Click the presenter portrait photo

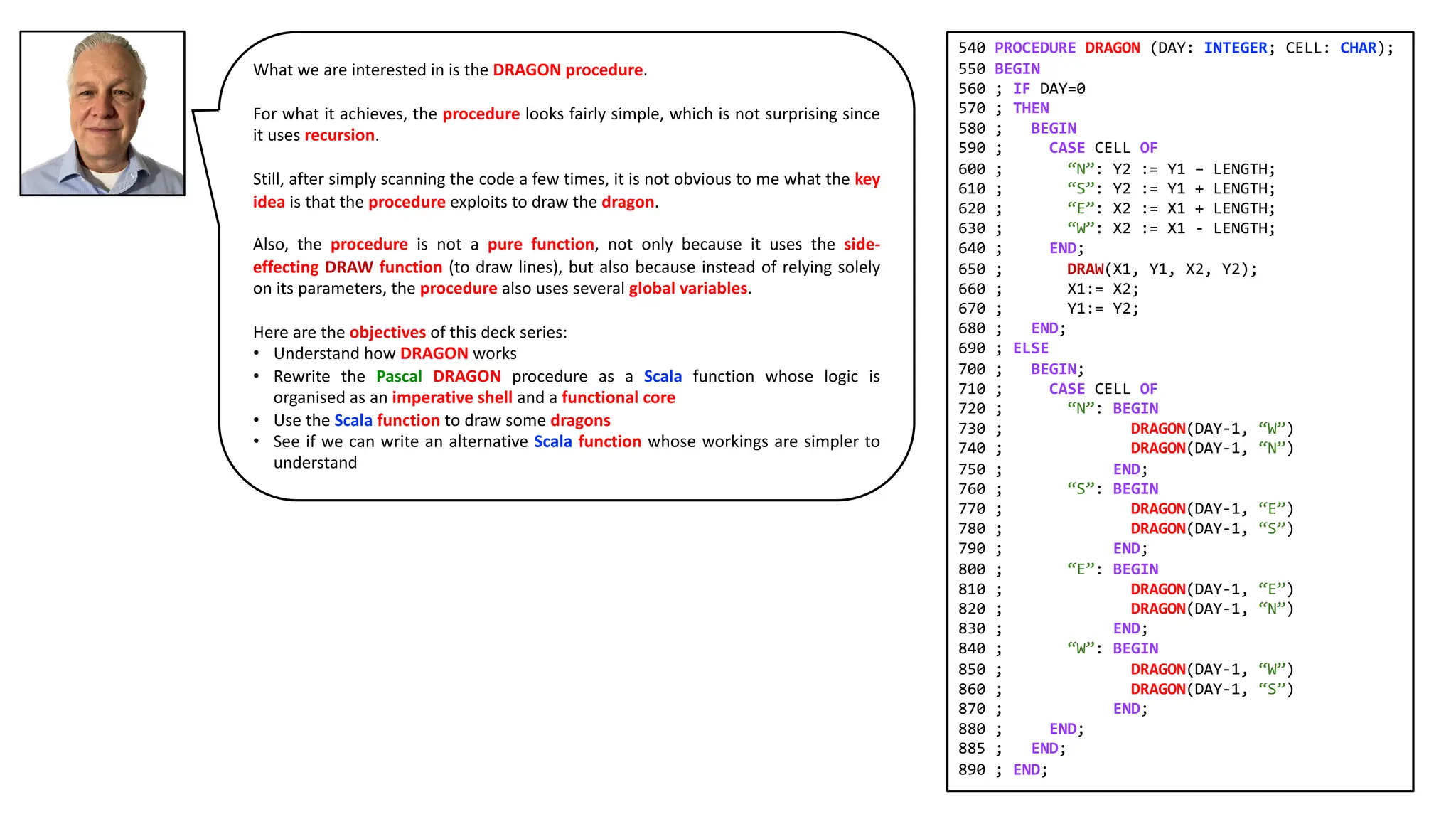[102, 113]
